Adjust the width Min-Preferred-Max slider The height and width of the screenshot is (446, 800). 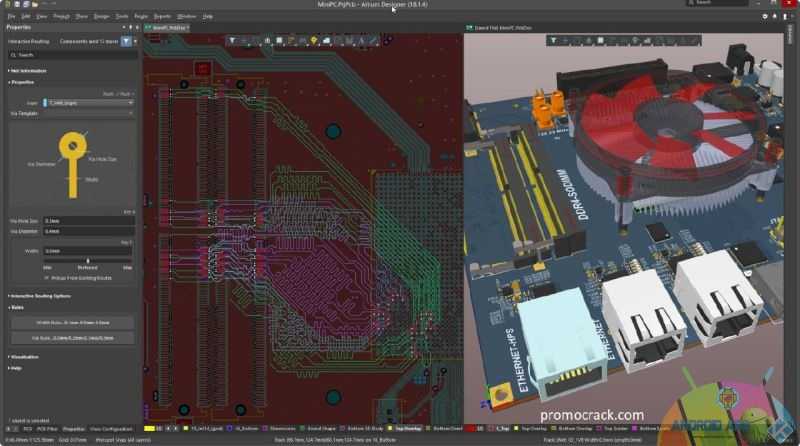point(88,261)
